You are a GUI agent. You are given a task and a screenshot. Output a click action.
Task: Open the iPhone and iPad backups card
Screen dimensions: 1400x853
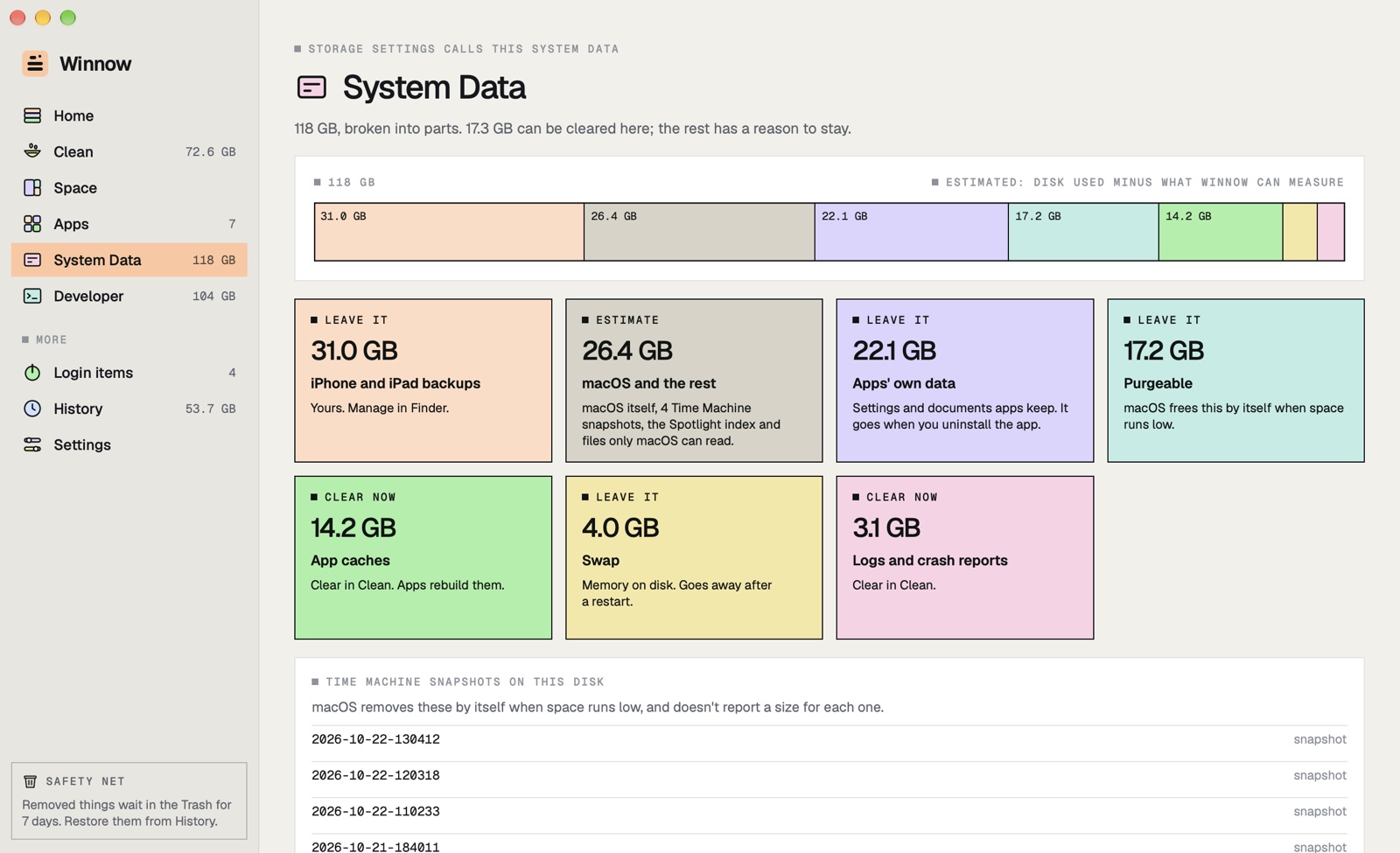(x=423, y=381)
